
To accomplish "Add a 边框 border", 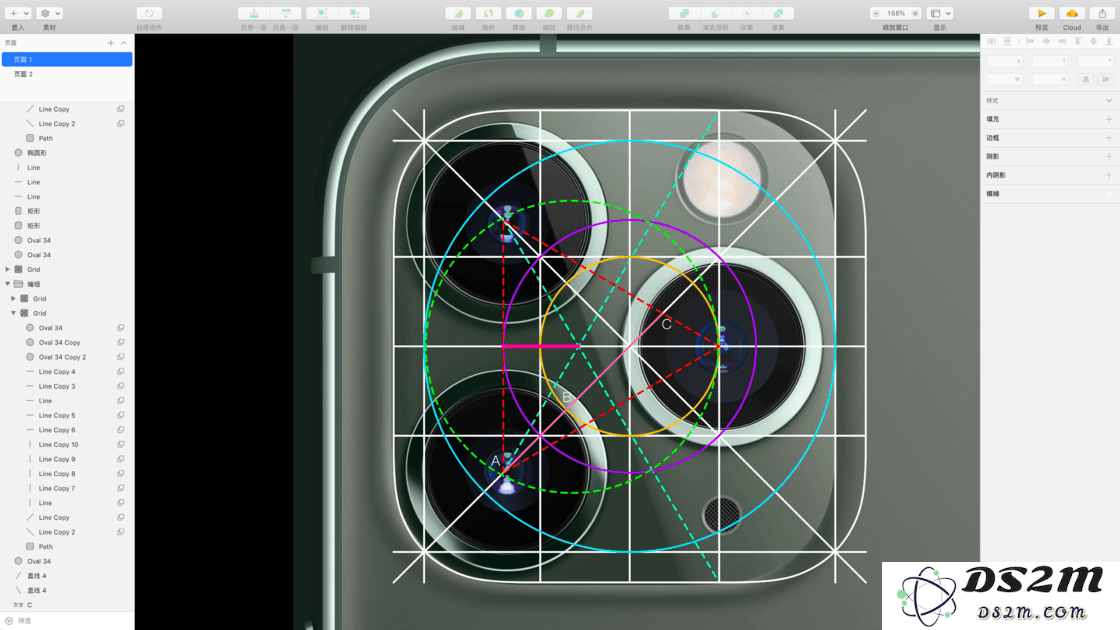I will click(1109, 138).
